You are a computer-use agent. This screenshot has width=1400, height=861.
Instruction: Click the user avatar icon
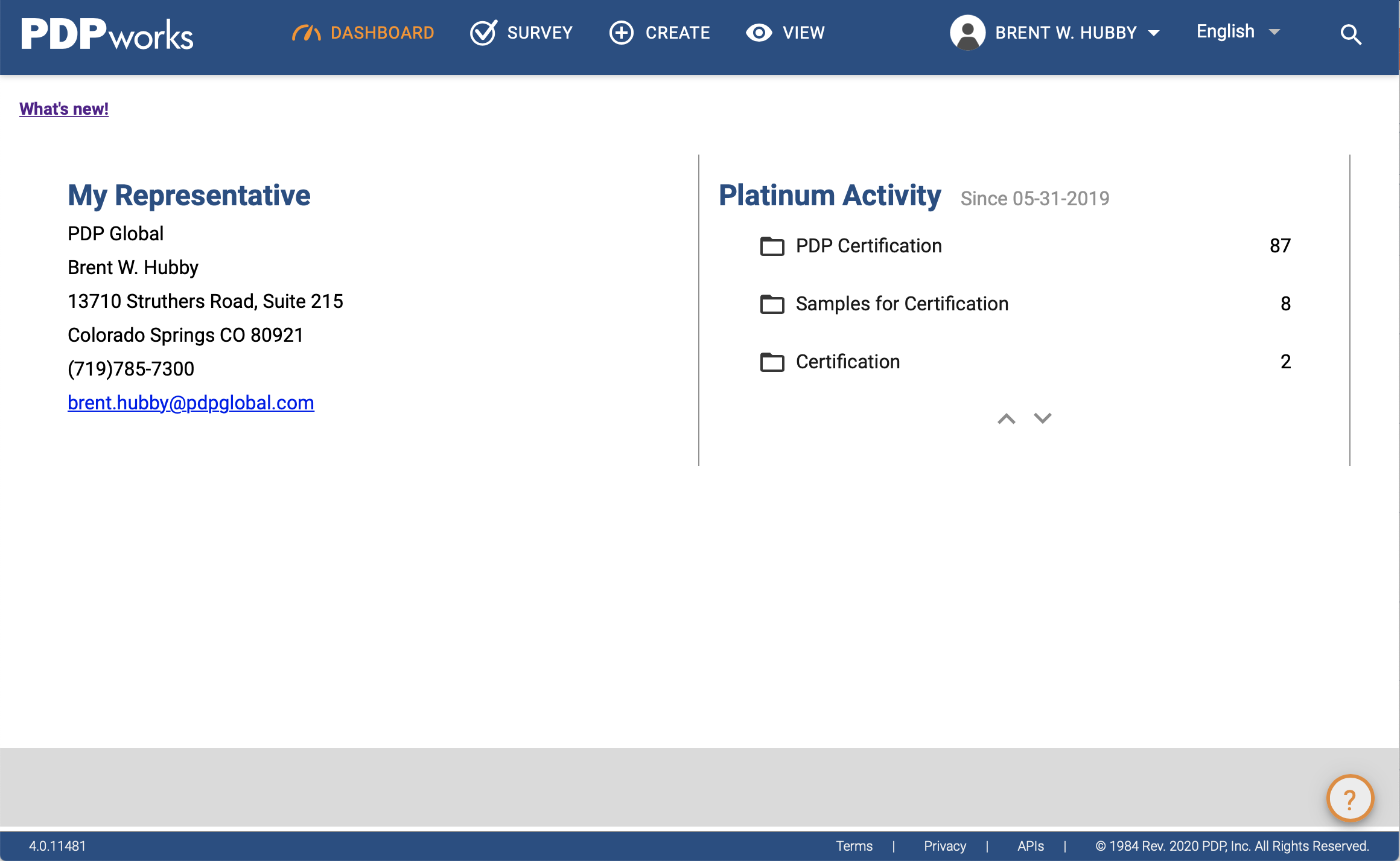967,33
